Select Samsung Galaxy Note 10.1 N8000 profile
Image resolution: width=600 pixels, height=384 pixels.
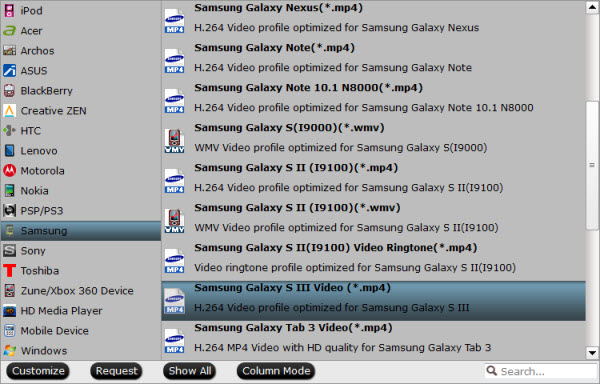pos(373,98)
